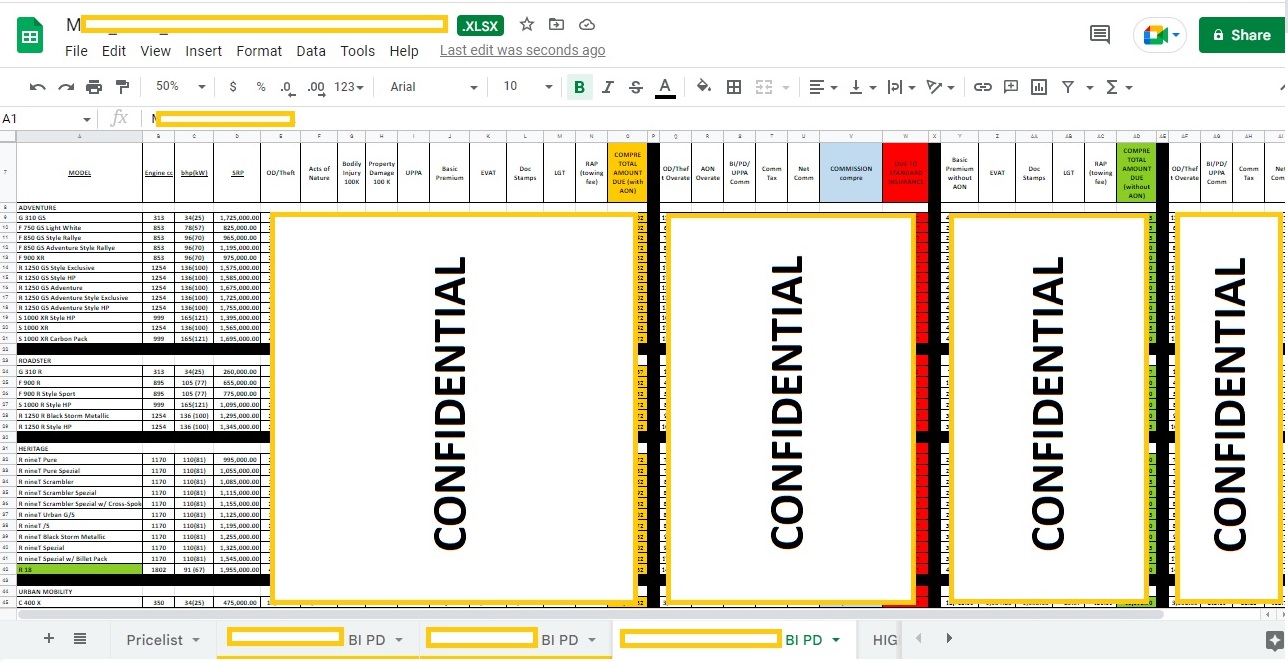Move document to a folder
The height and width of the screenshot is (662, 1288).
[x=557, y=25]
